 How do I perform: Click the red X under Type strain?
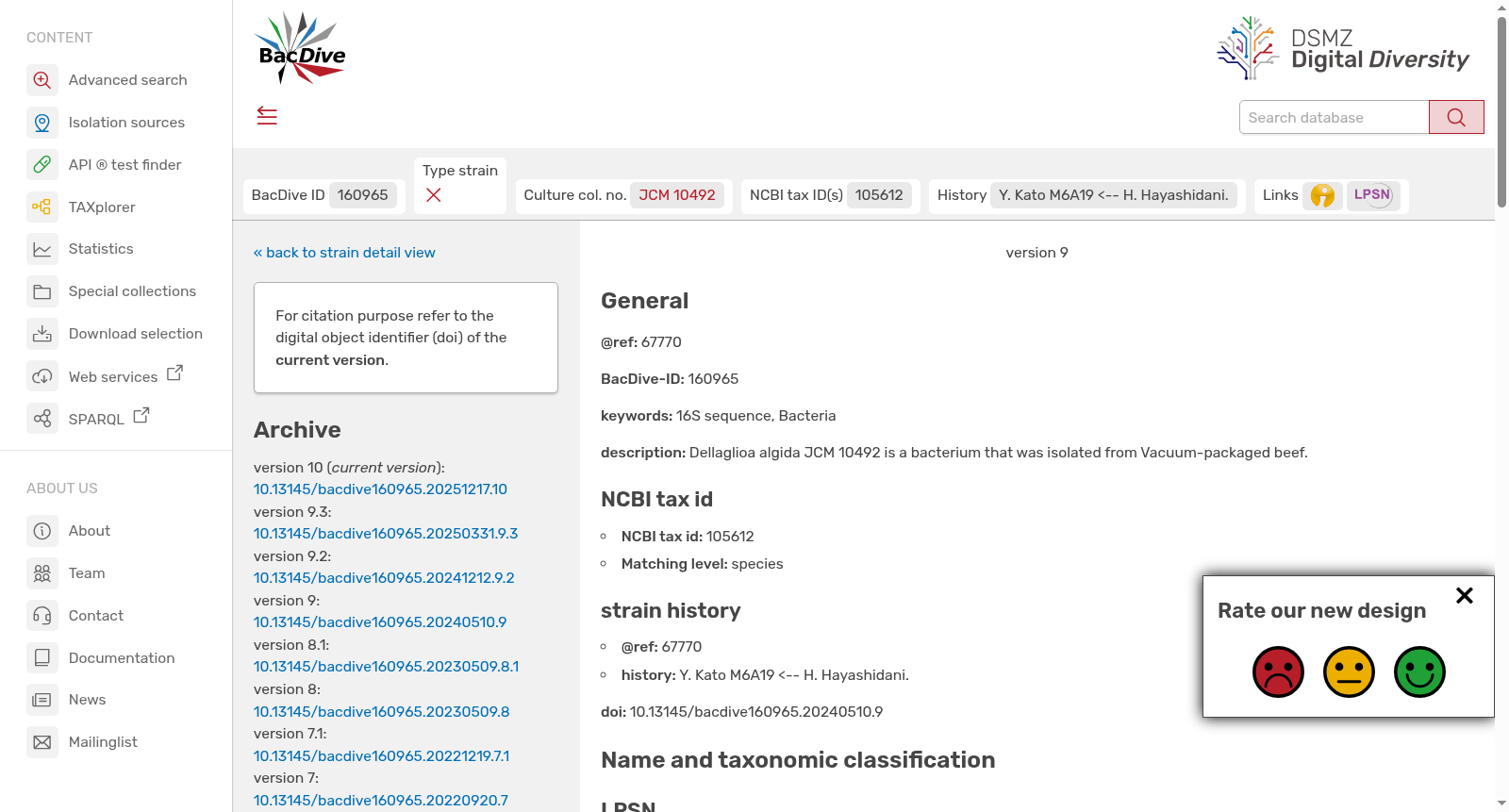click(434, 195)
